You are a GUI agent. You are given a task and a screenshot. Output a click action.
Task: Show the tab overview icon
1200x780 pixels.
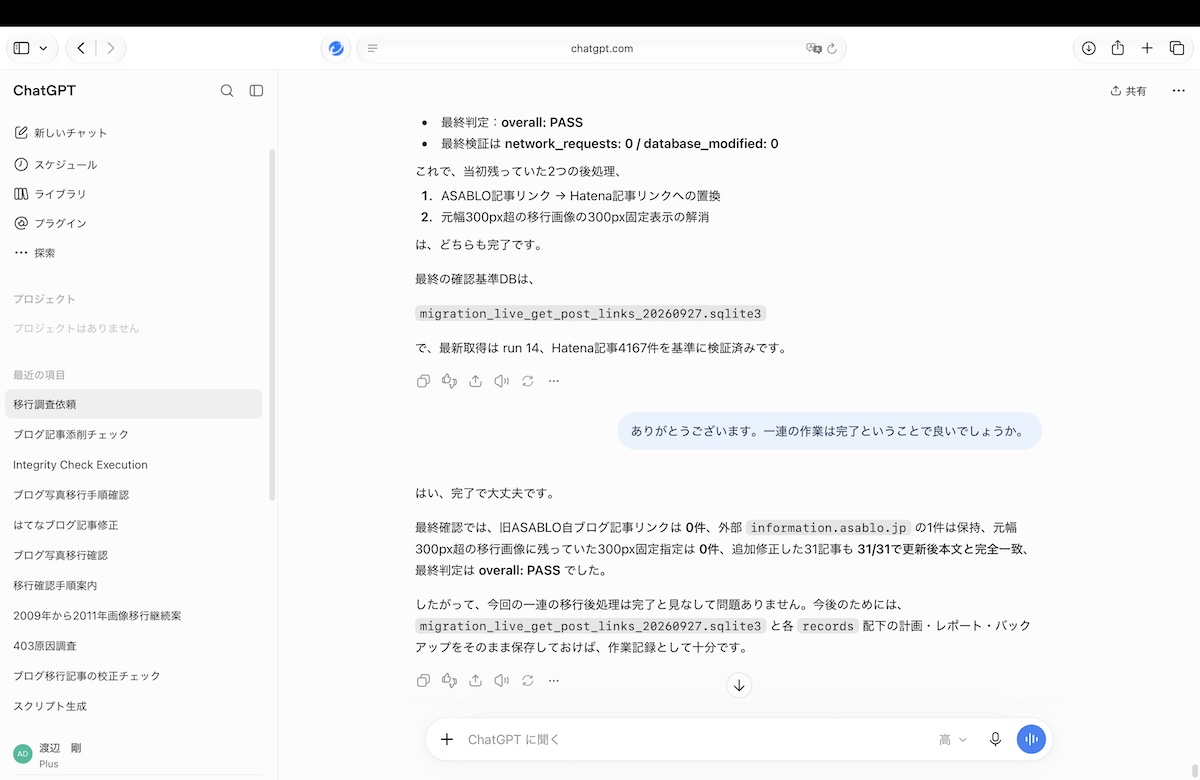tap(1176, 48)
